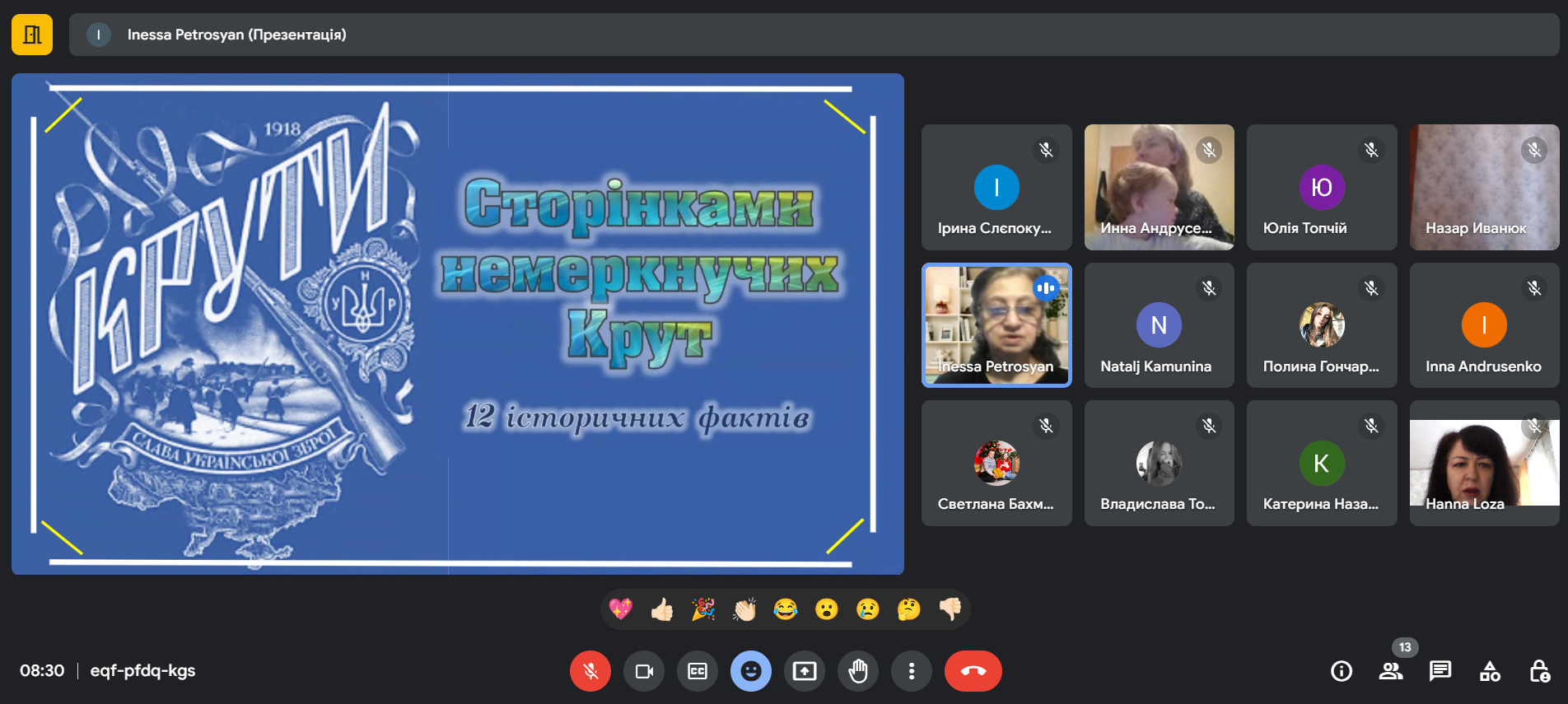Open the three-dot more options menu
Image resolution: width=1568 pixels, height=704 pixels.
tap(911, 671)
